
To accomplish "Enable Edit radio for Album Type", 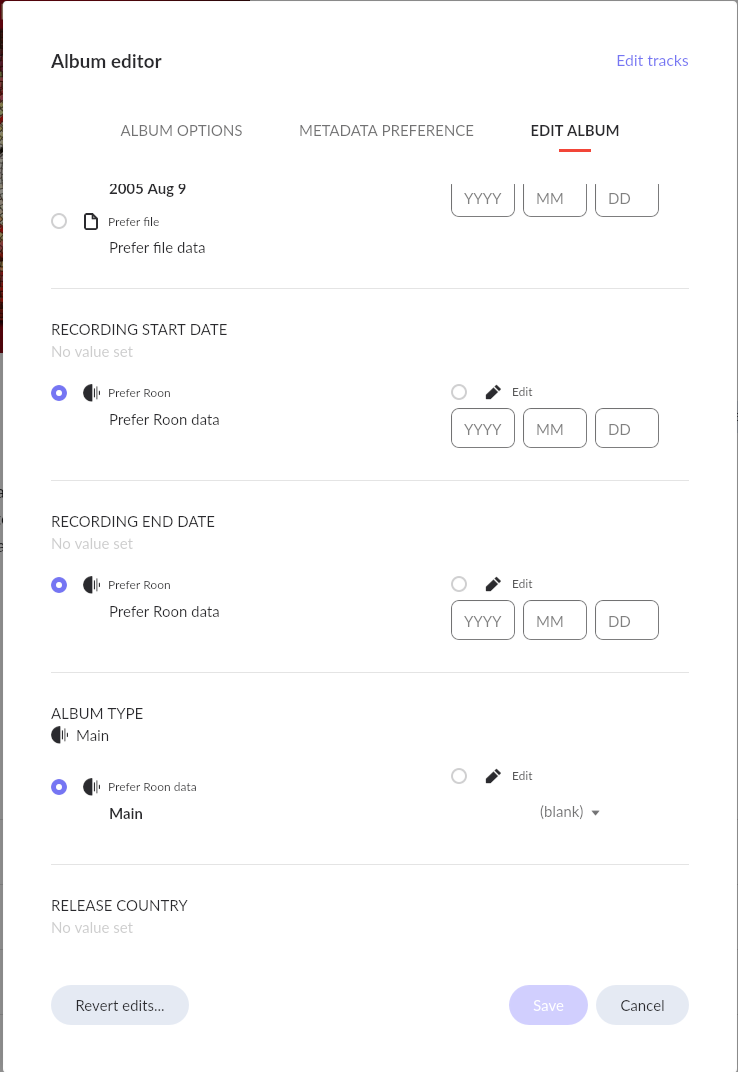I will [x=459, y=776].
